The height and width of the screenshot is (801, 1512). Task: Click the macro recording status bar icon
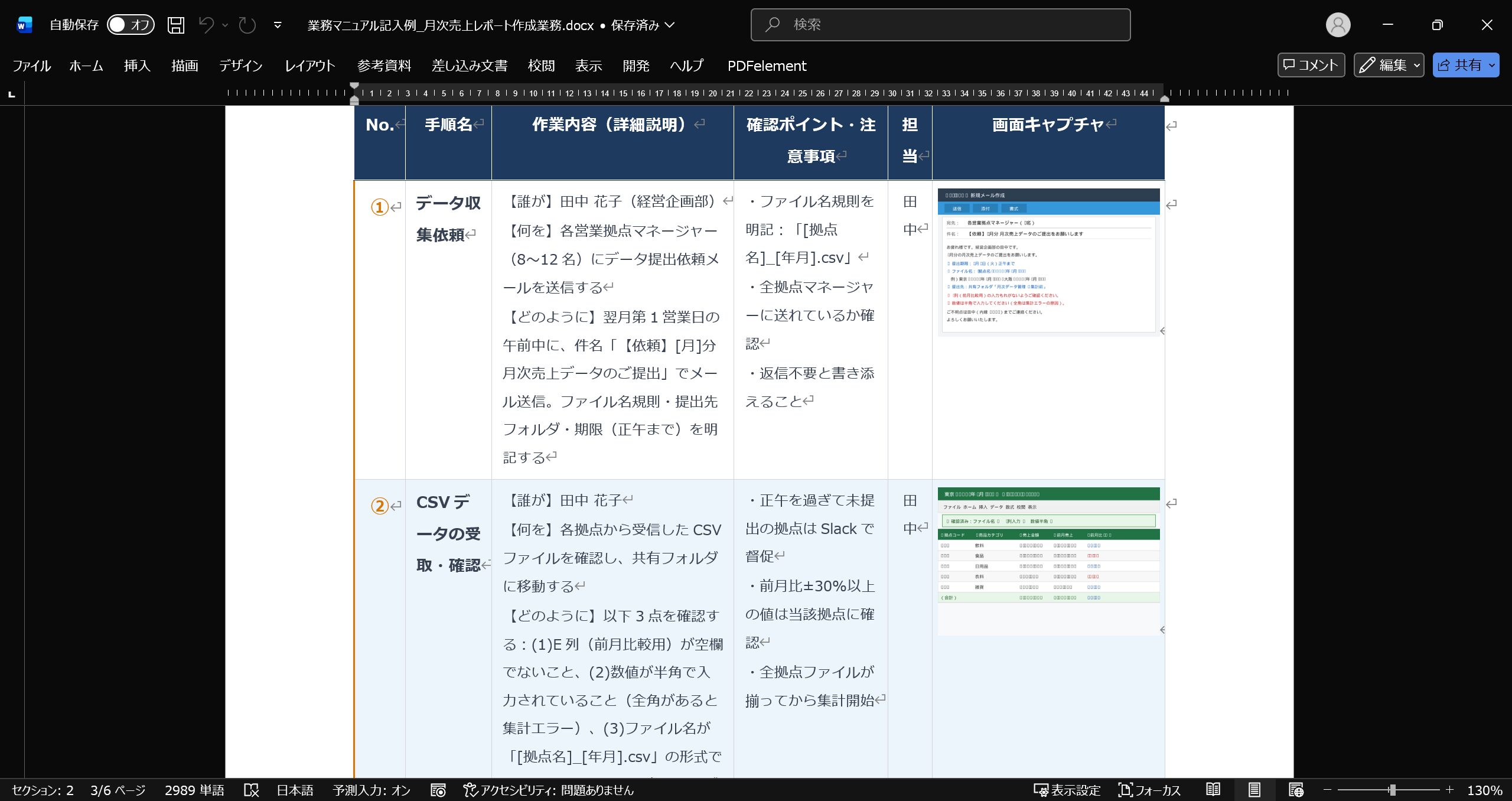(x=438, y=790)
